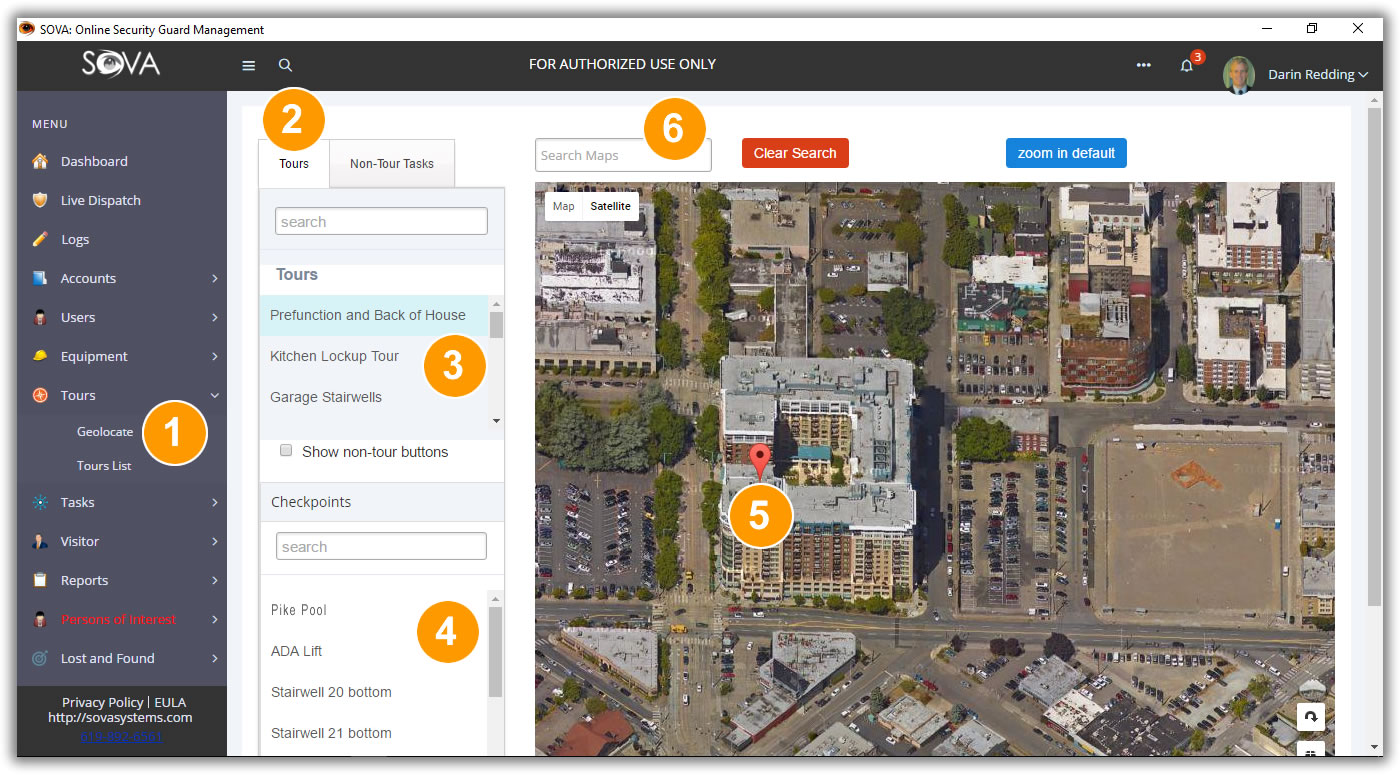The image size is (1400, 775).
Task: Open the Privacy Policy link
Action: (103, 702)
